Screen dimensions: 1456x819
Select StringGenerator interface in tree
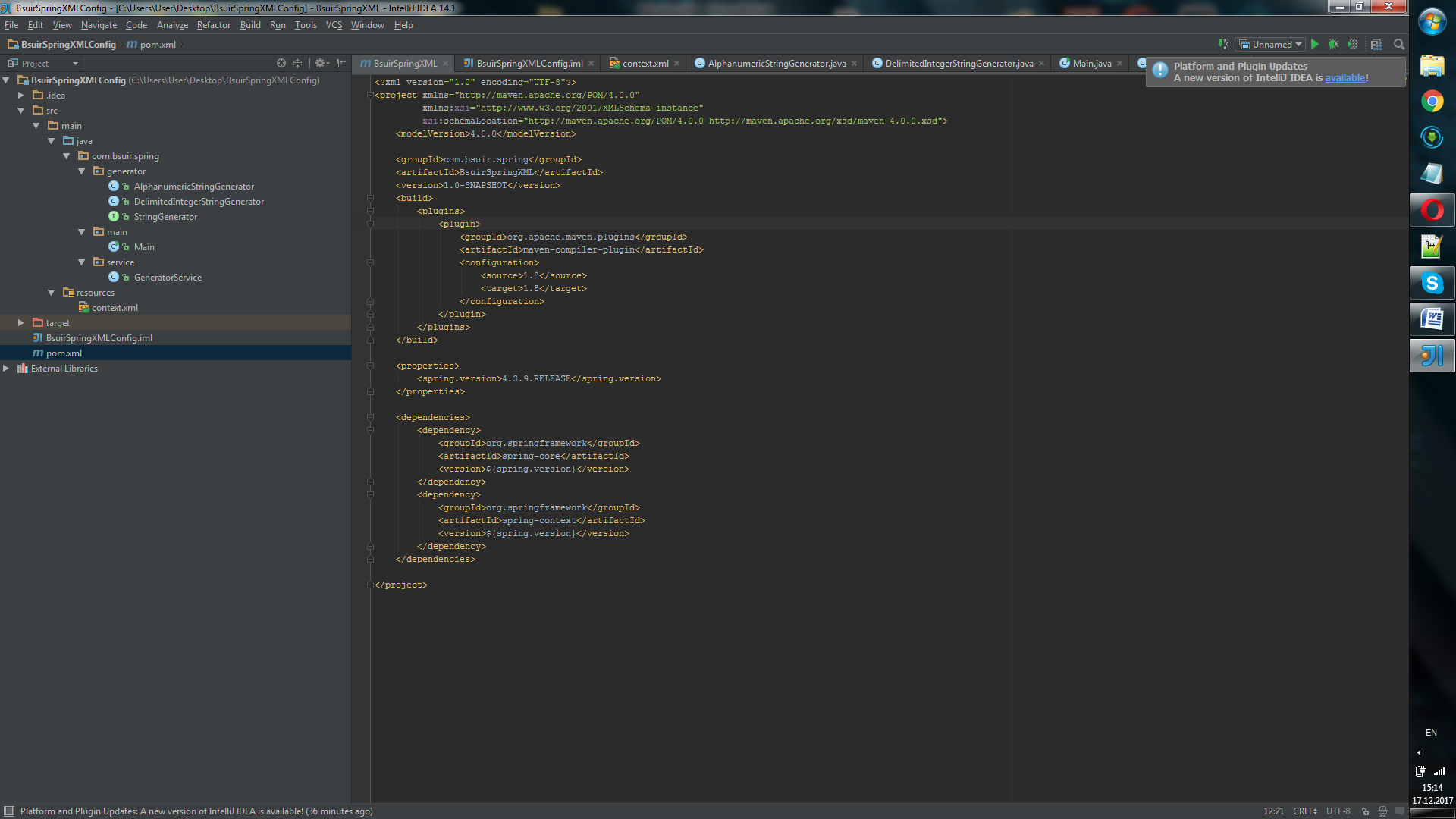[x=165, y=217]
